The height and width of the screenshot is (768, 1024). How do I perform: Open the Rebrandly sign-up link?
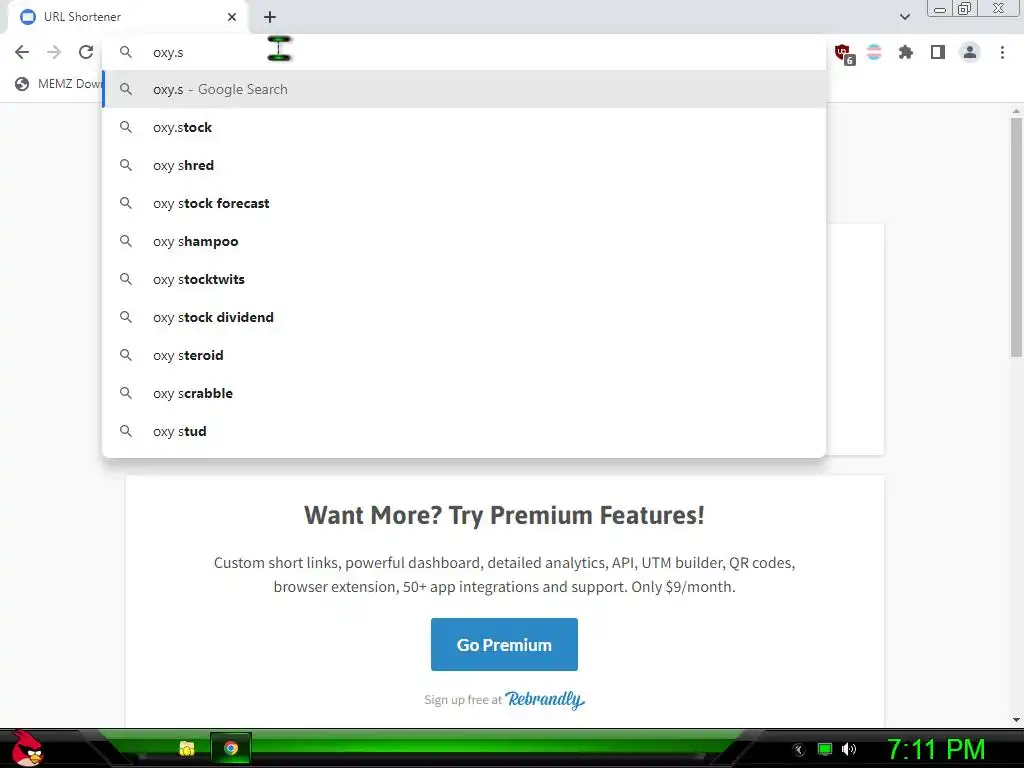[545, 699]
